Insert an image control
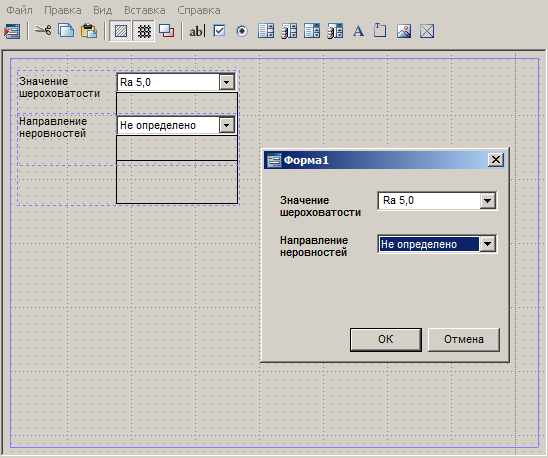 (404, 31)
